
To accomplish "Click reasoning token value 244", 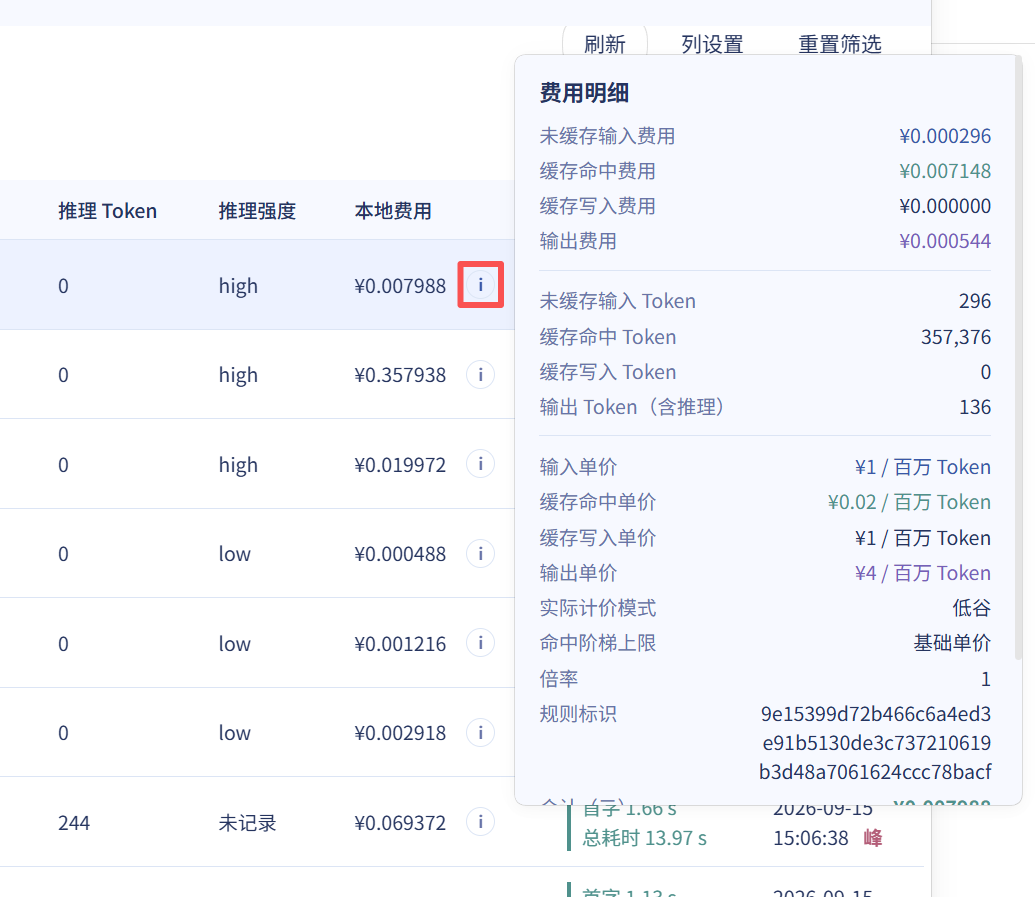I will 74,823.
